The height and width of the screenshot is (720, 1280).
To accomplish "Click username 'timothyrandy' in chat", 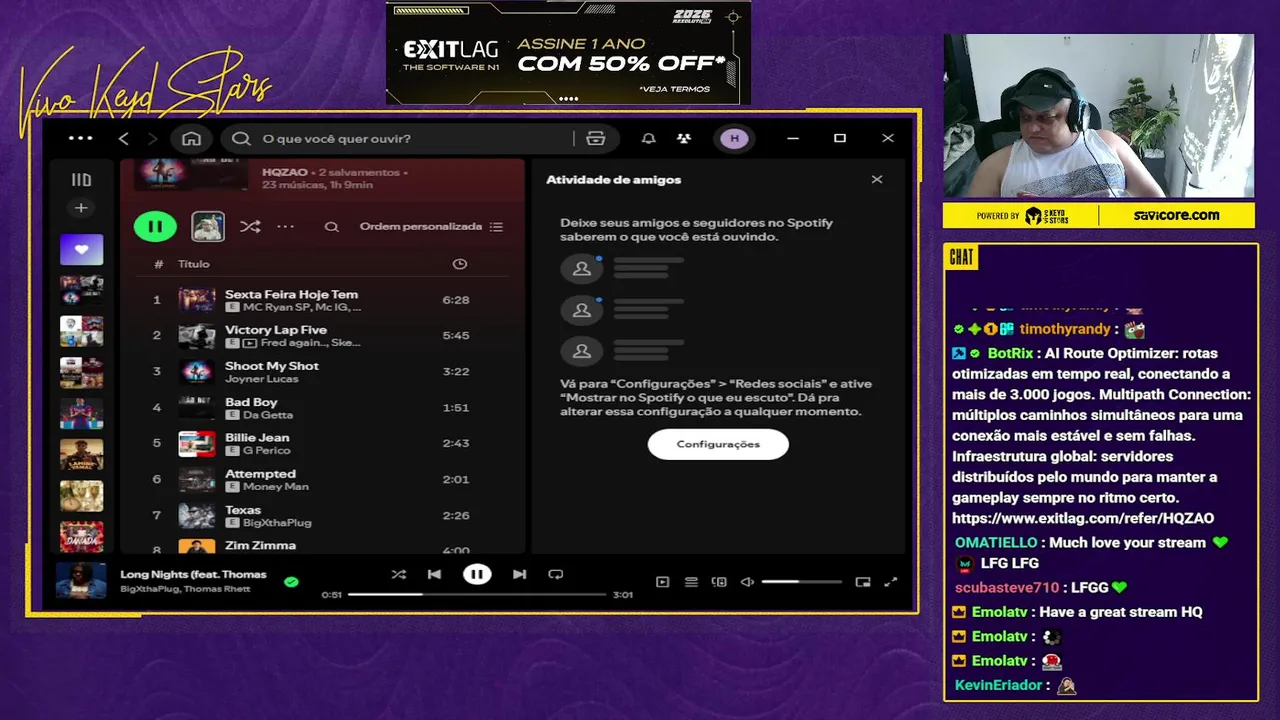I will (1065, 329).
